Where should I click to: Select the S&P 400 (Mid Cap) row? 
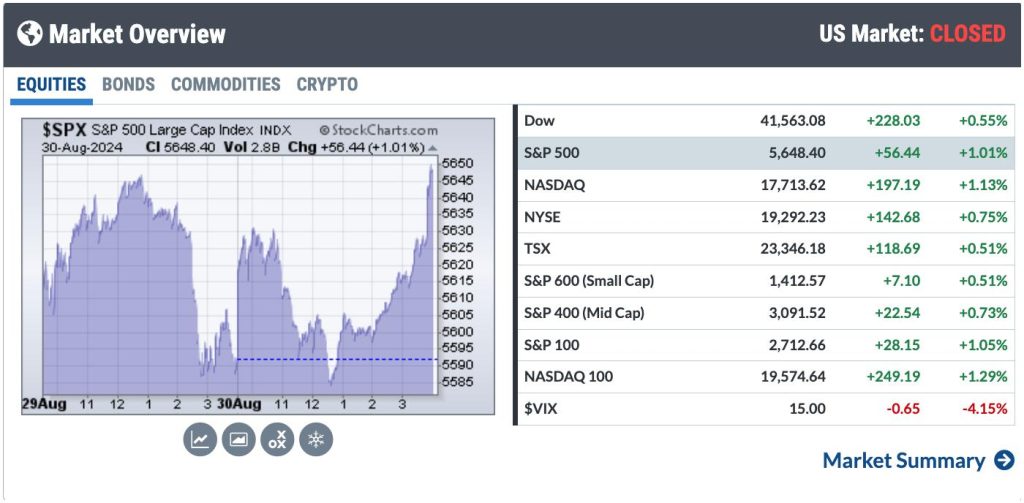(x=764, y=313)
